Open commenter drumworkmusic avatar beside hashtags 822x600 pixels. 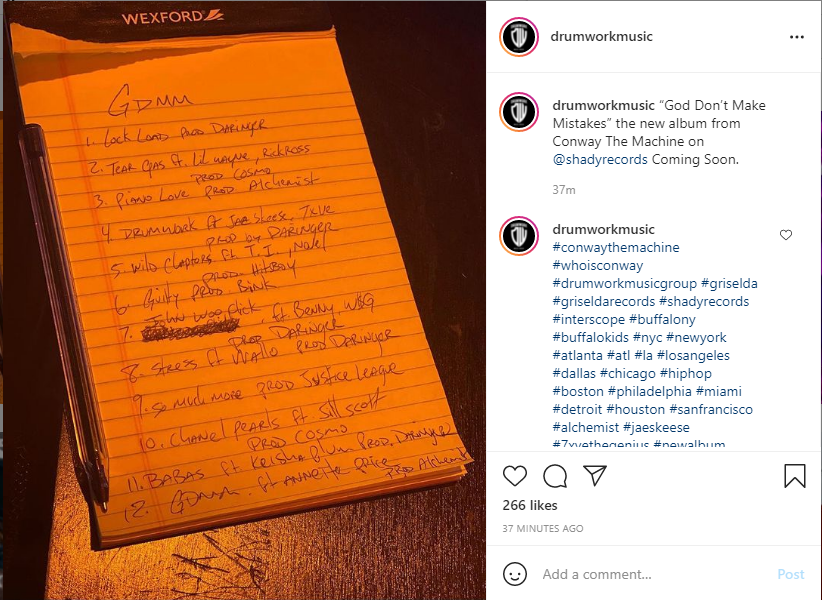[x=519, y=236]
